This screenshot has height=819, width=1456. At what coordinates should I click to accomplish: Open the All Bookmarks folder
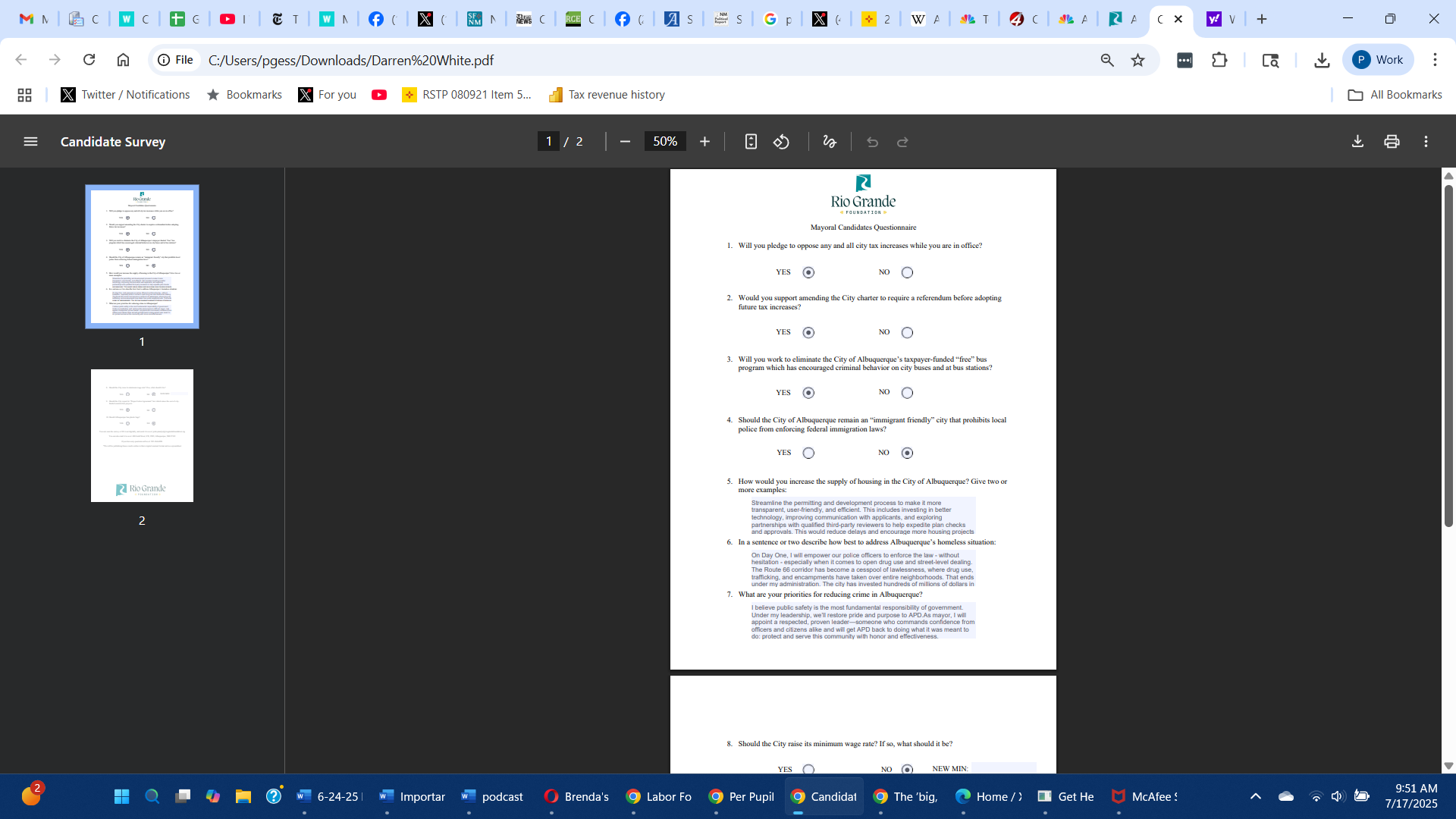[x=1395, y=95]
